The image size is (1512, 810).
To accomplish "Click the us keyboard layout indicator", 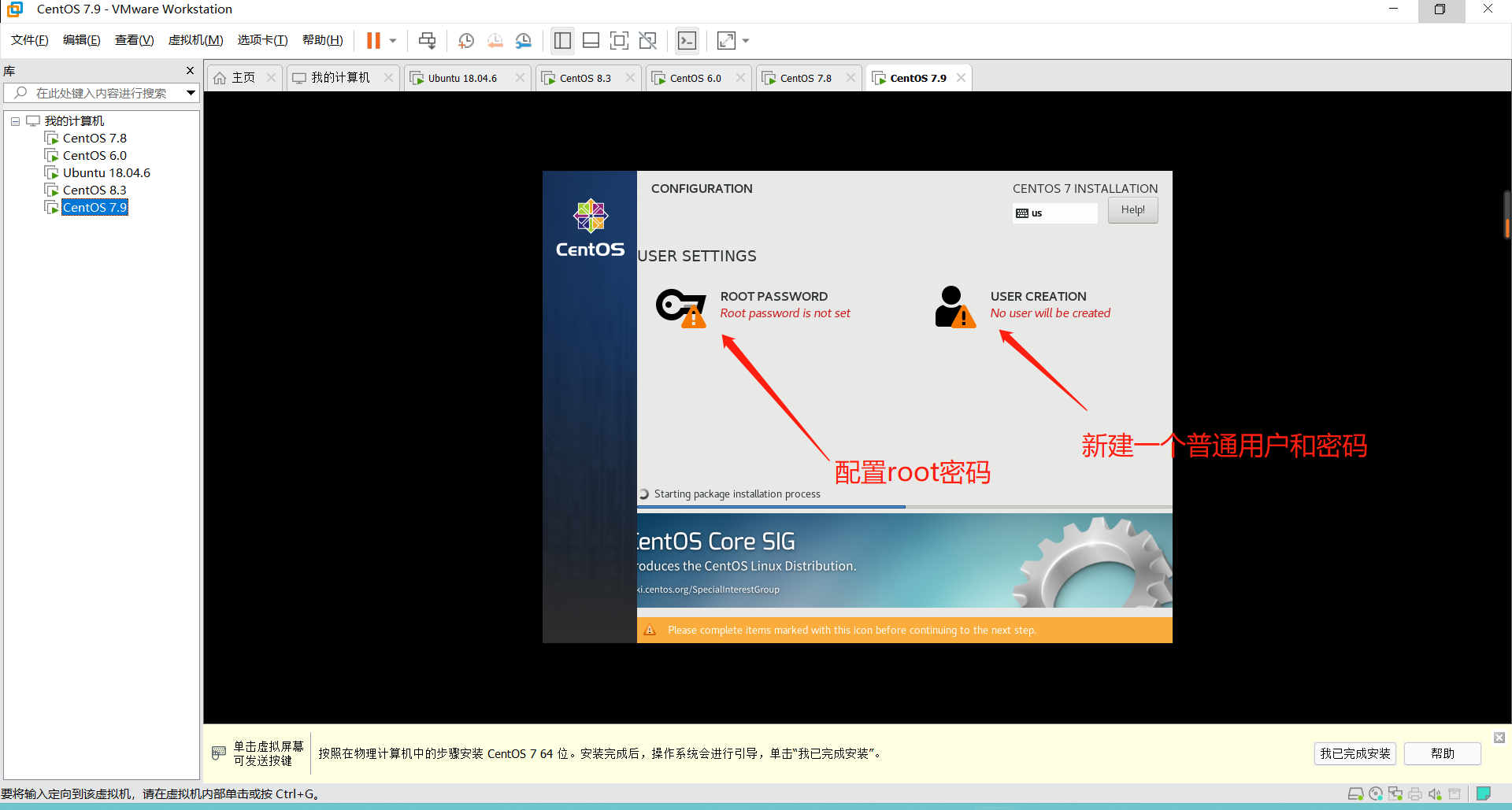I will coord(1054,213).
